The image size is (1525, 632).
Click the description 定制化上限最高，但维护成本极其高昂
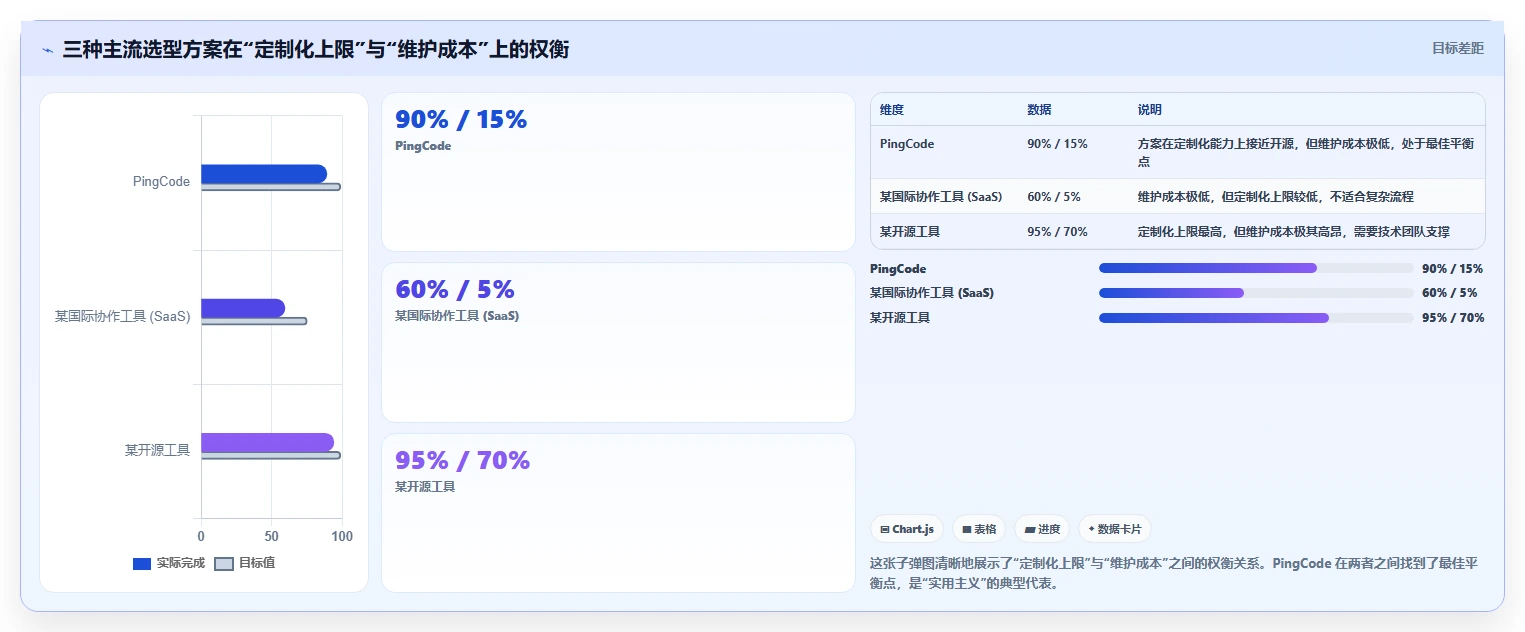pos(1294,232)
